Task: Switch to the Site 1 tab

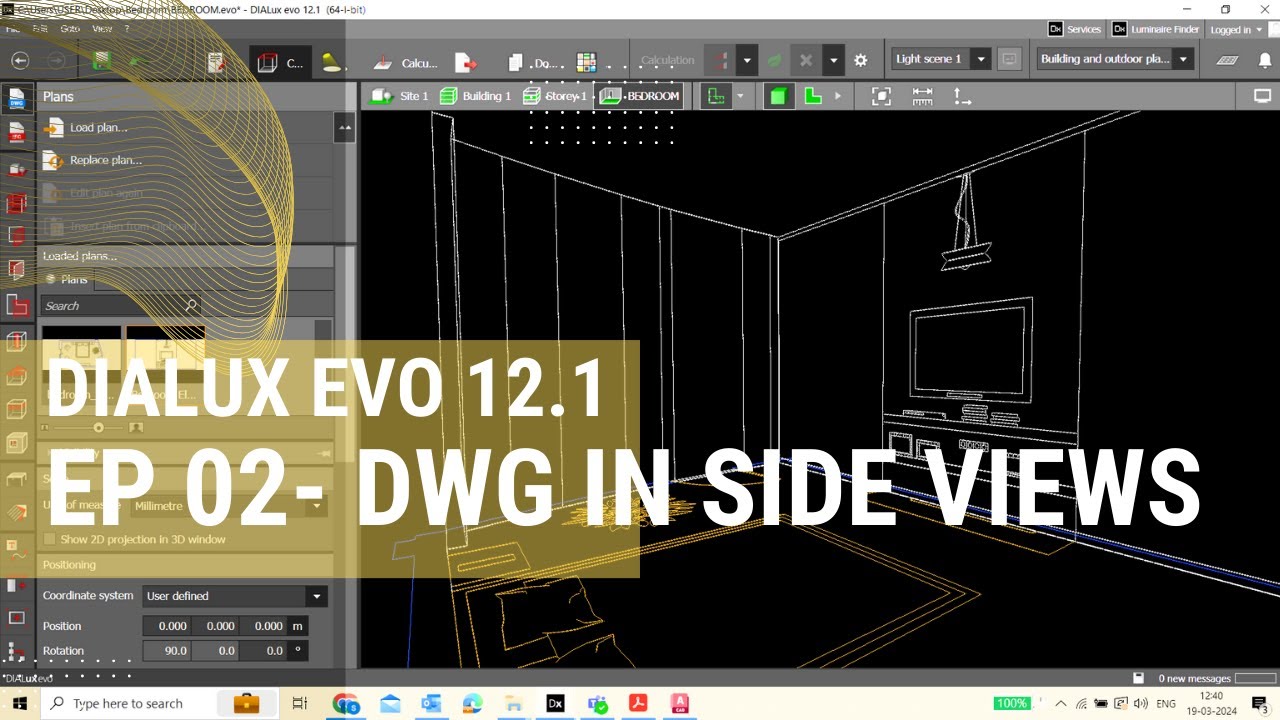Action: tap(400, 96)
